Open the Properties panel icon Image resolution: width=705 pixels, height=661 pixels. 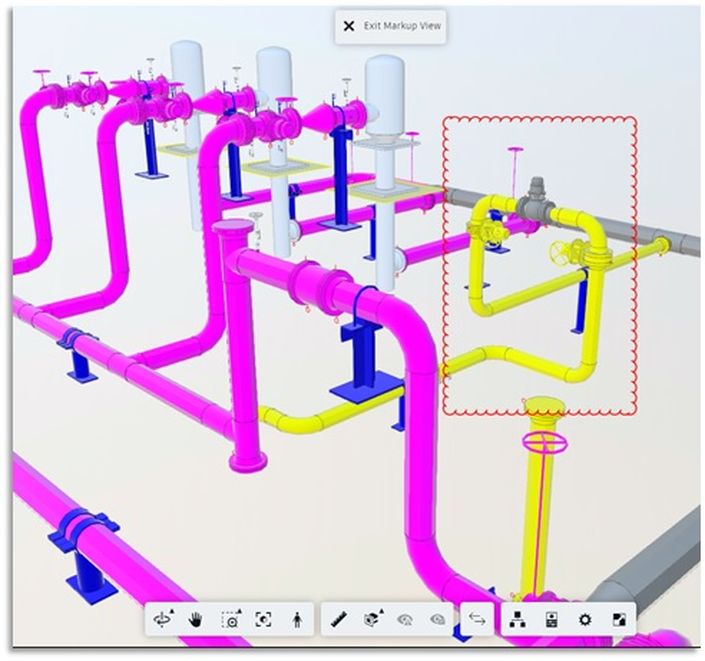click(550, 620)
